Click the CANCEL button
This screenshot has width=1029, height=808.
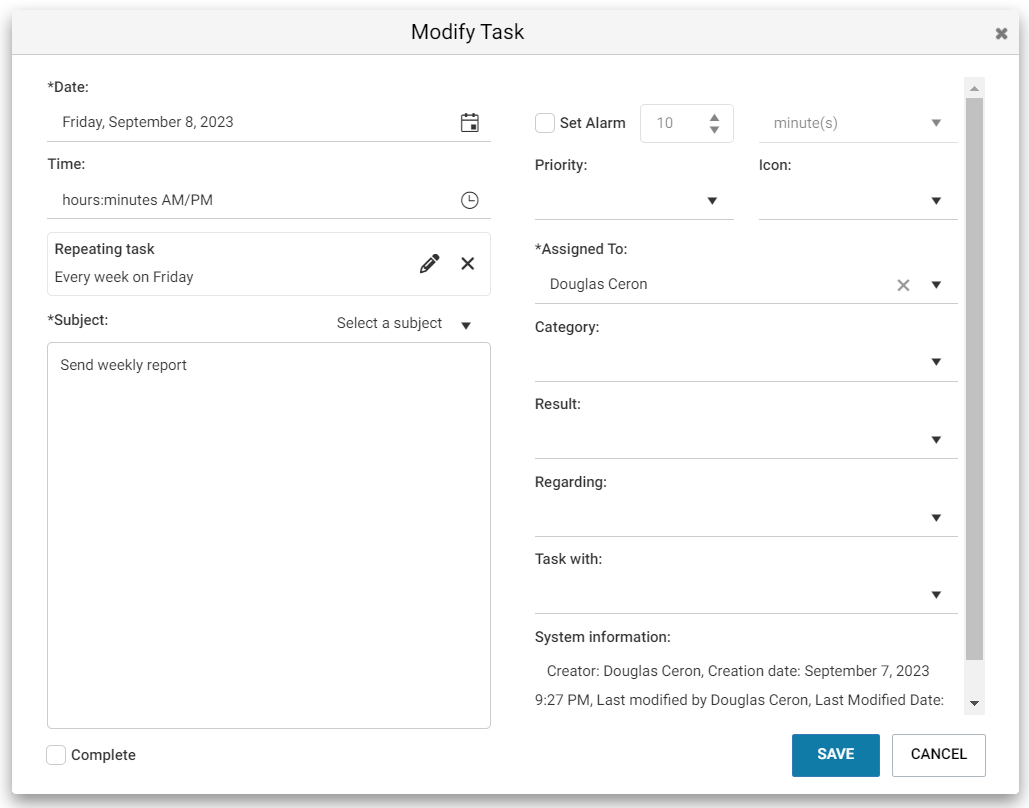pyautogui.click(x=938, y=755)
